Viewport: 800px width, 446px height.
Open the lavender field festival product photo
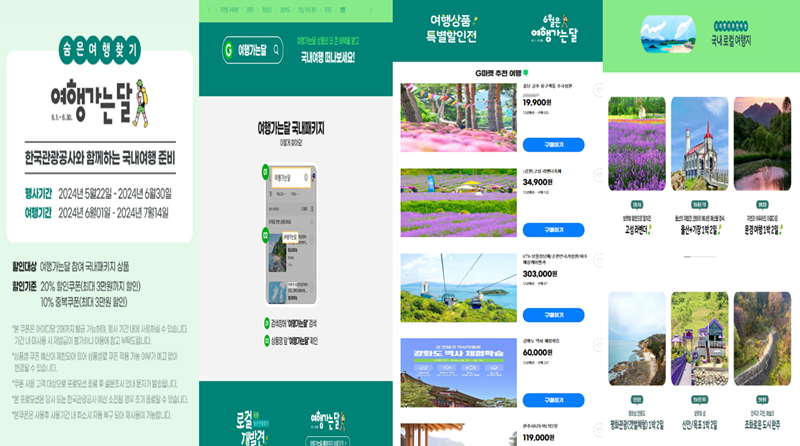[x=459, y=203]
